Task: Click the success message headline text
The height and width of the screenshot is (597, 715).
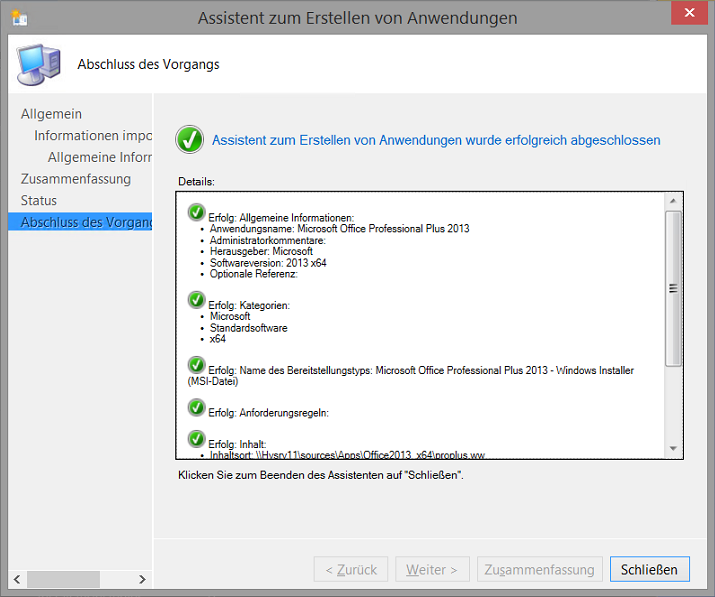Action: (436, 140)
